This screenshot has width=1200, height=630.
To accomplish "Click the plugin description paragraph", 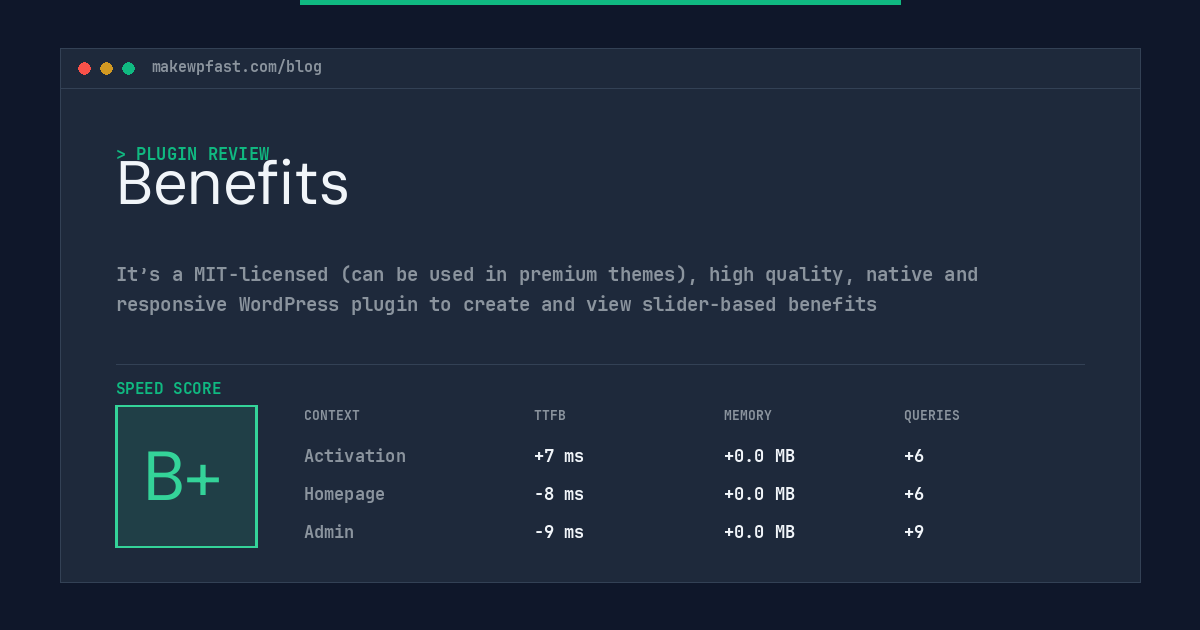I will tap(547, 289).
